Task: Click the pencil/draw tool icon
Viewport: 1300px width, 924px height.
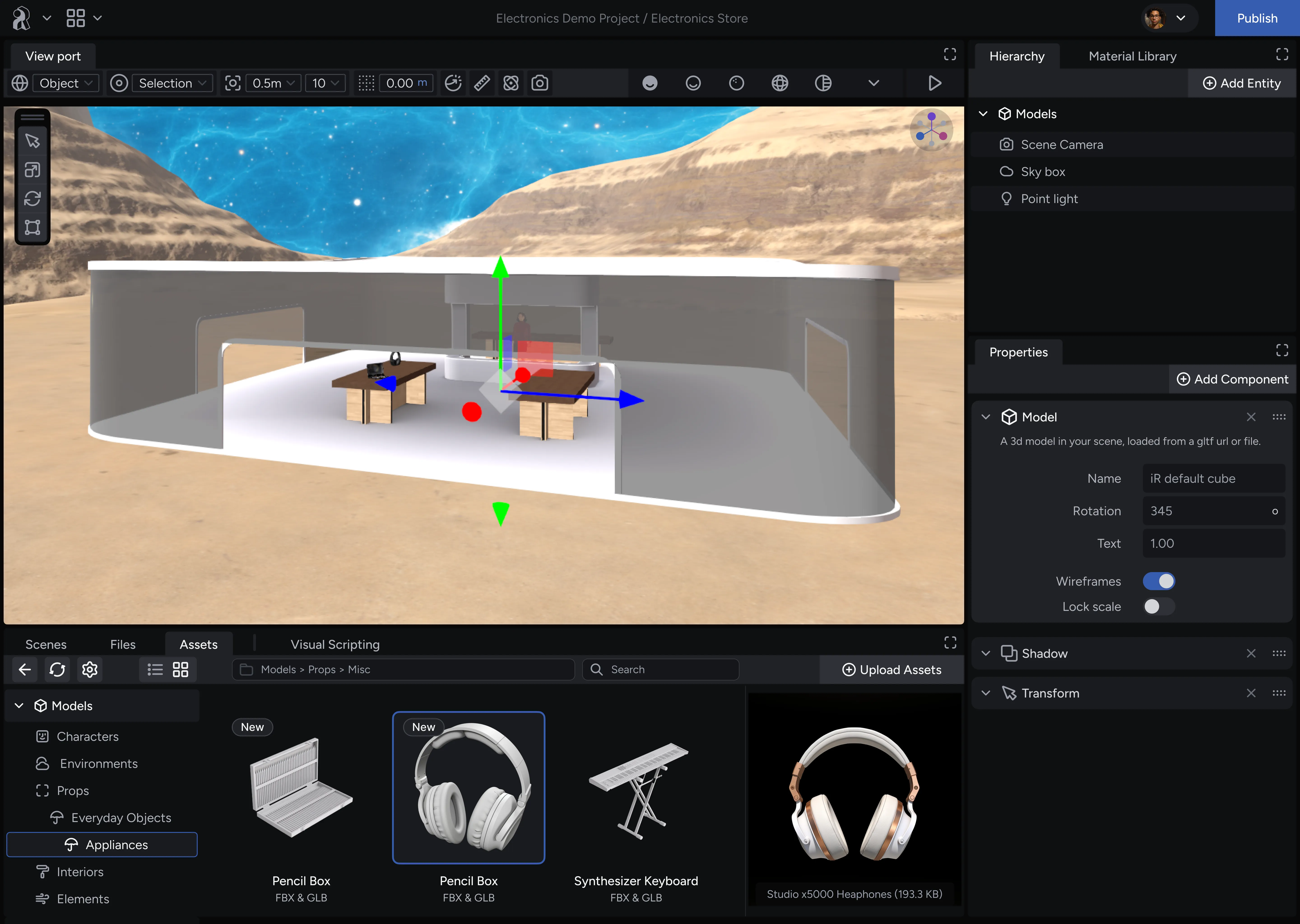Action: click(x=482, y=83)
